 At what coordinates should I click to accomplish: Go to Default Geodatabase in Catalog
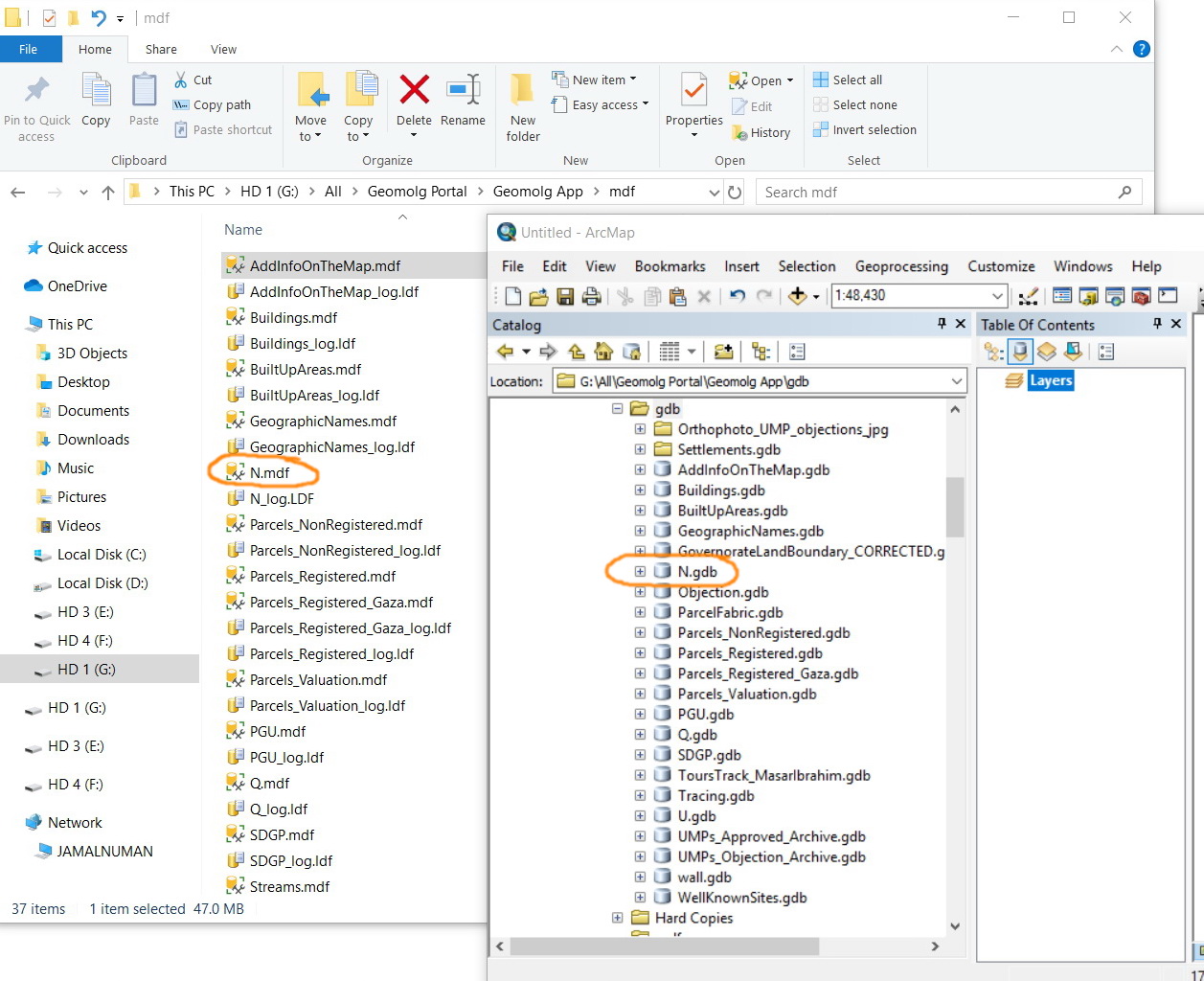click(631, 352)
